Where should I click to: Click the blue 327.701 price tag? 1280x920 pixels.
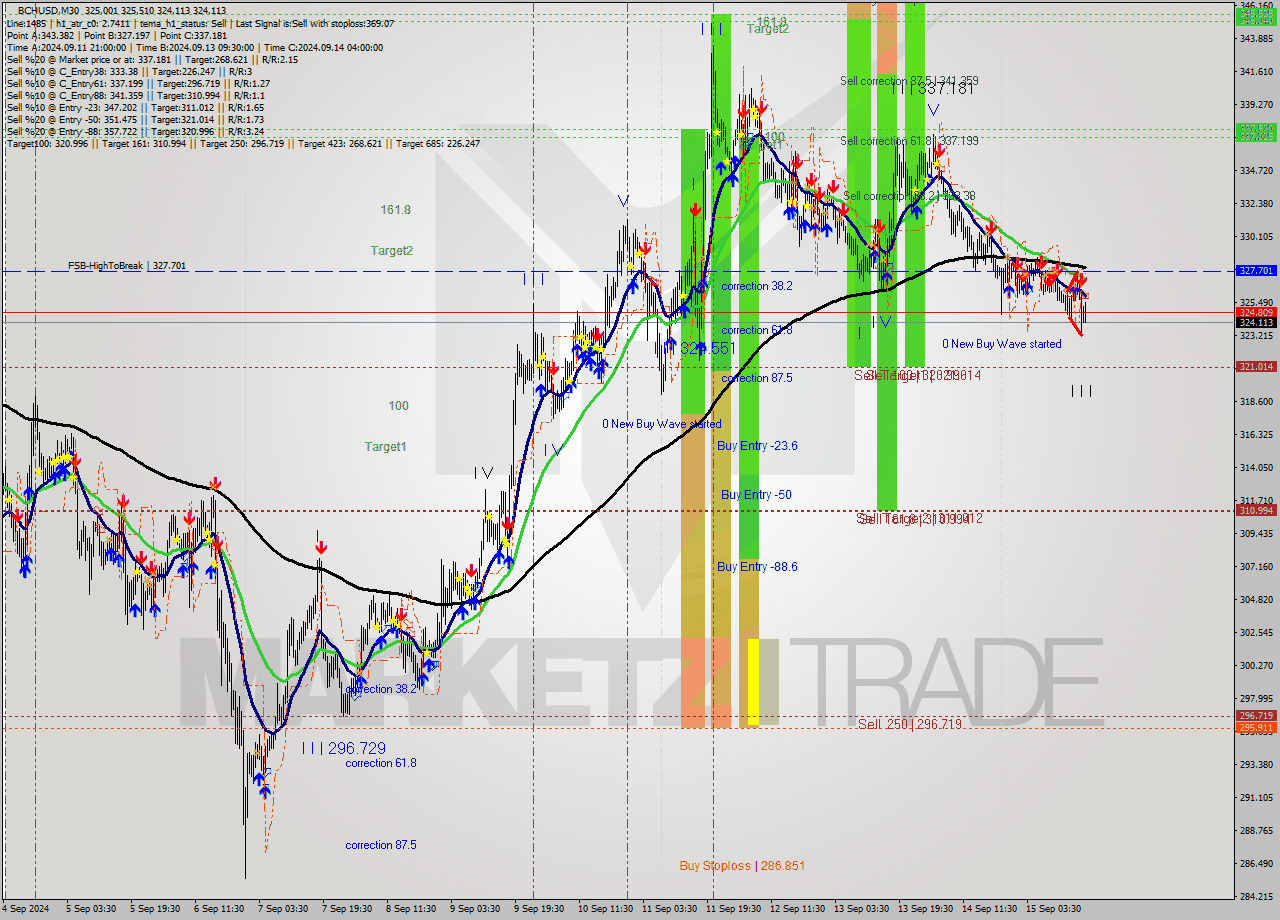click(x=1257, y=271)
